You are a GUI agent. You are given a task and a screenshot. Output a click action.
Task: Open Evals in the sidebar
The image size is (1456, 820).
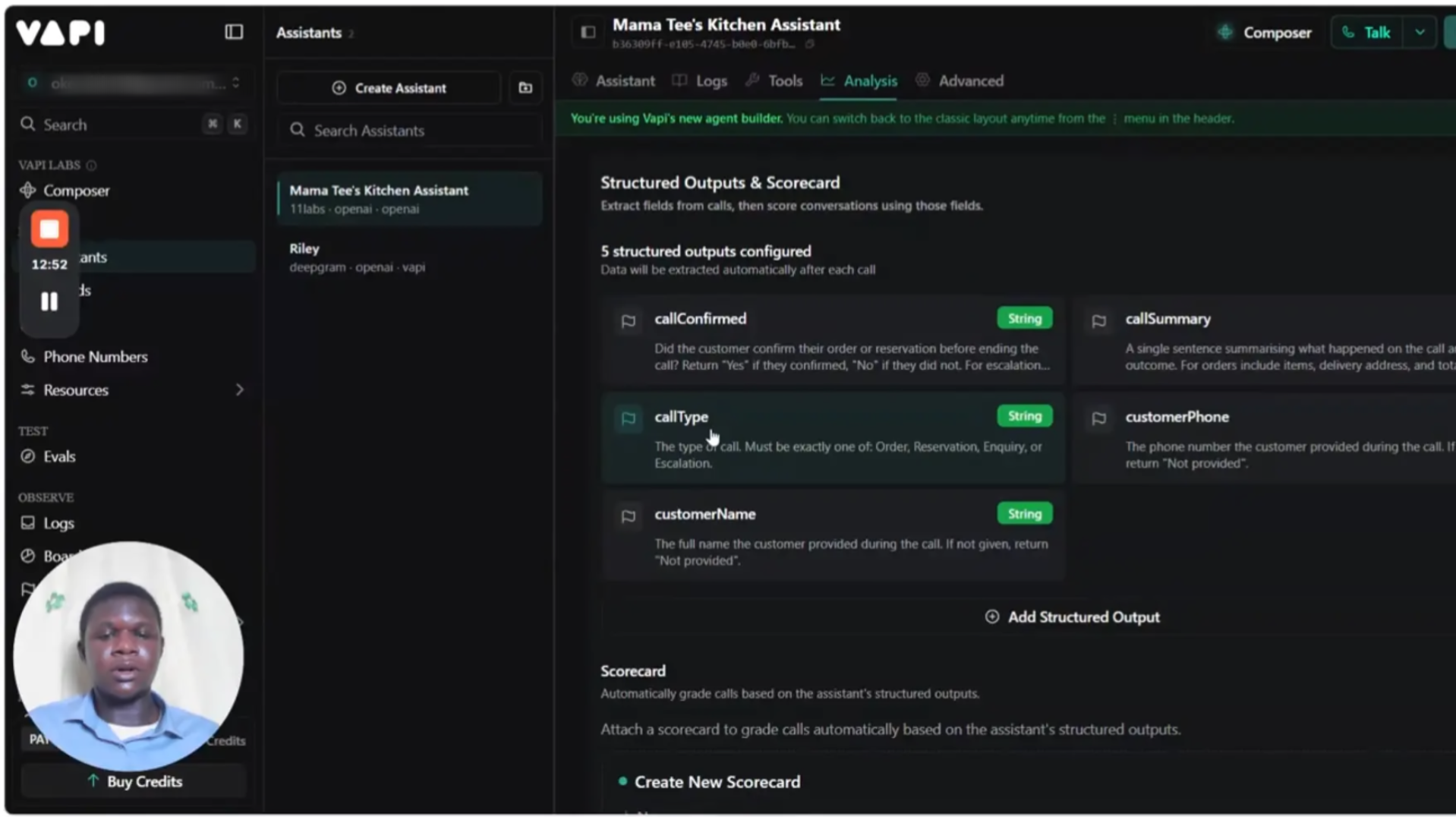pos(59,456)
